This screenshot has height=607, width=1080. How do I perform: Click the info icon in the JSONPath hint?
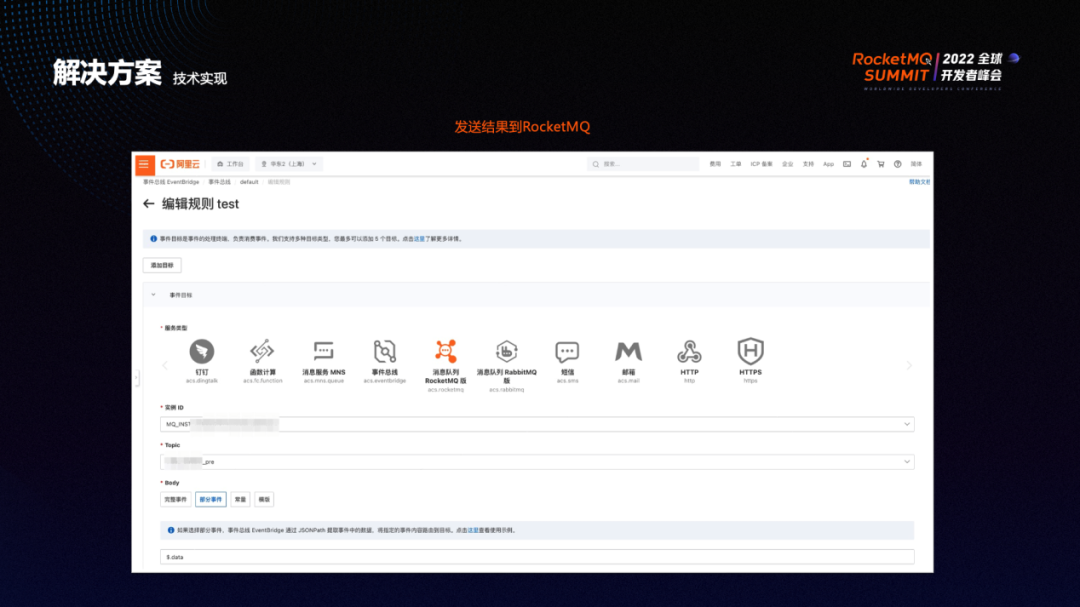[x=171, y=531]
